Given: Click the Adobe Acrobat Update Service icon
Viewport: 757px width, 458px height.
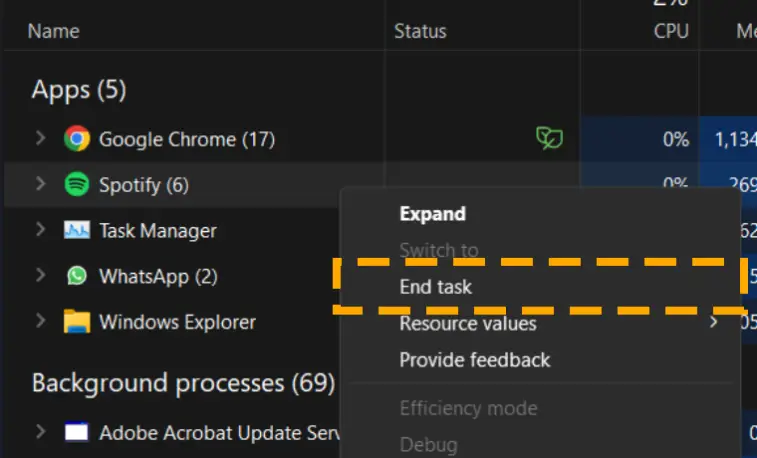Looking at the screenshot, I should (x=77, y=432).
